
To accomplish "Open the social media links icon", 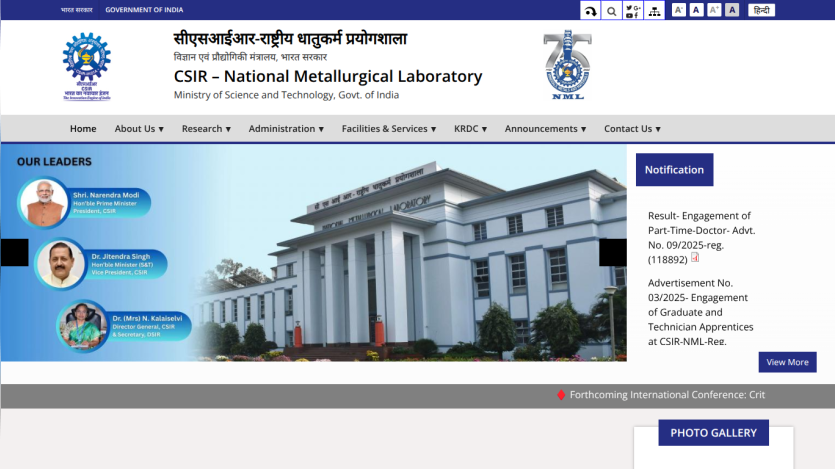I will [633, 11].
